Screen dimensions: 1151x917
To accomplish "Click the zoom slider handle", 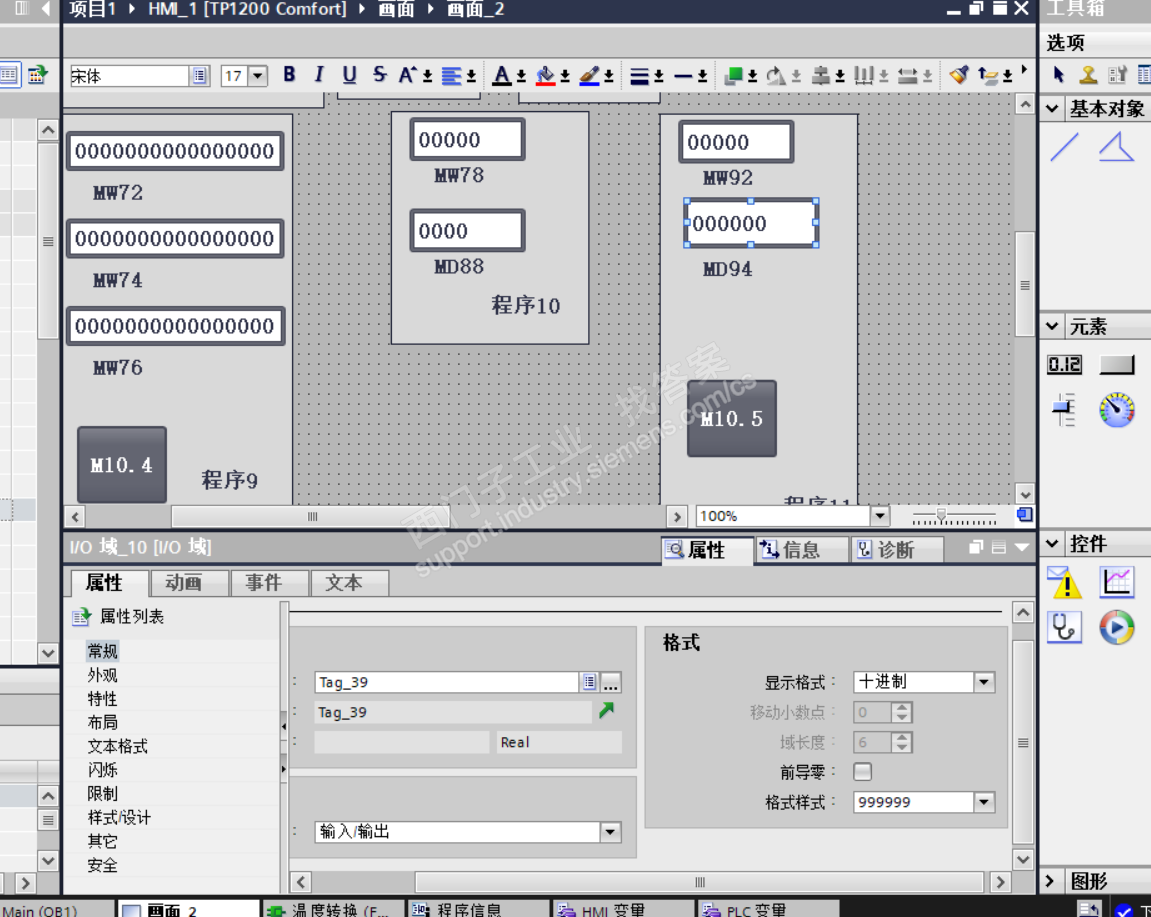I will (941, 515).
